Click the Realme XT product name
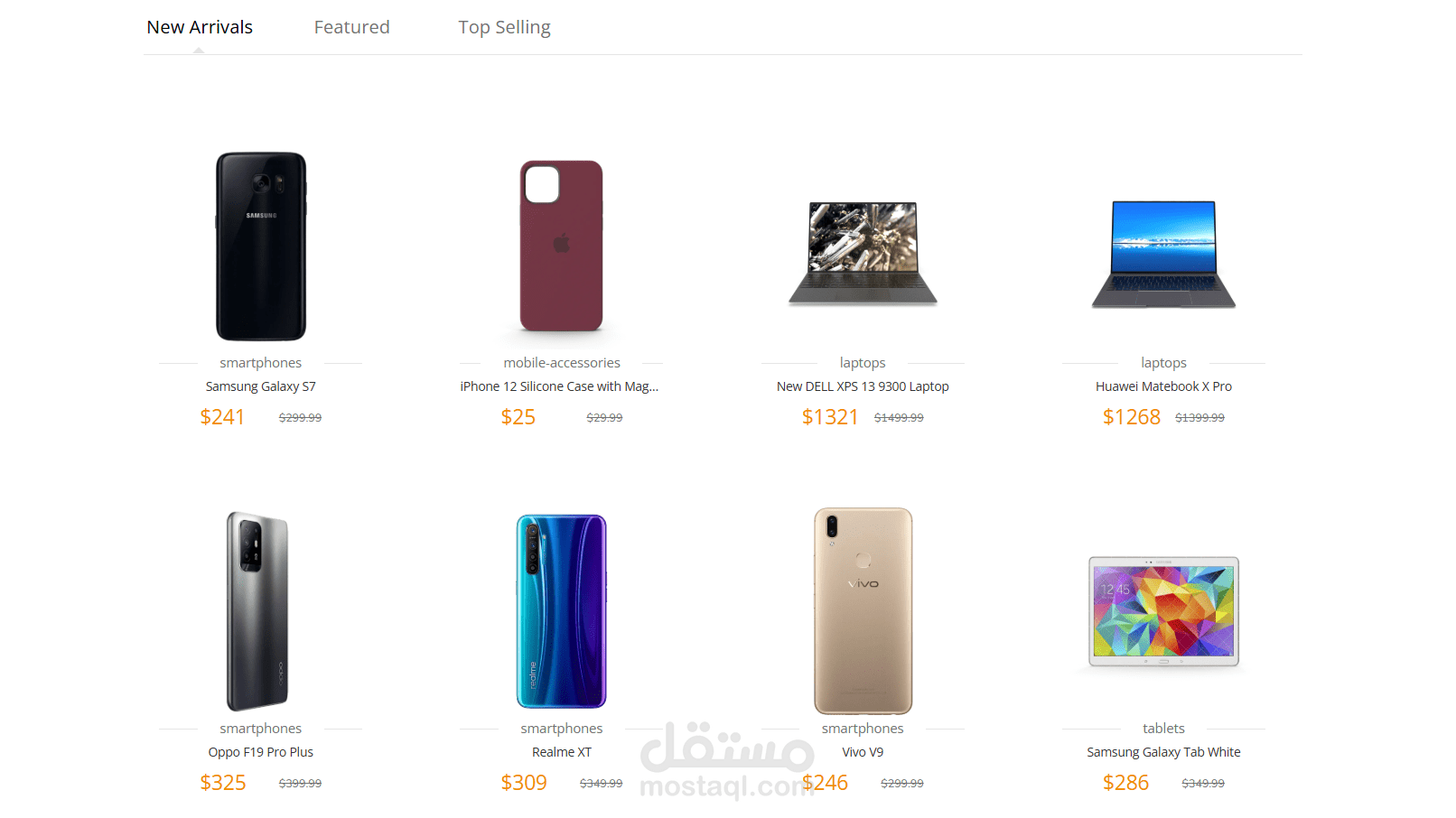Screen dimensions: 1456x818 (x=561, y=752)
